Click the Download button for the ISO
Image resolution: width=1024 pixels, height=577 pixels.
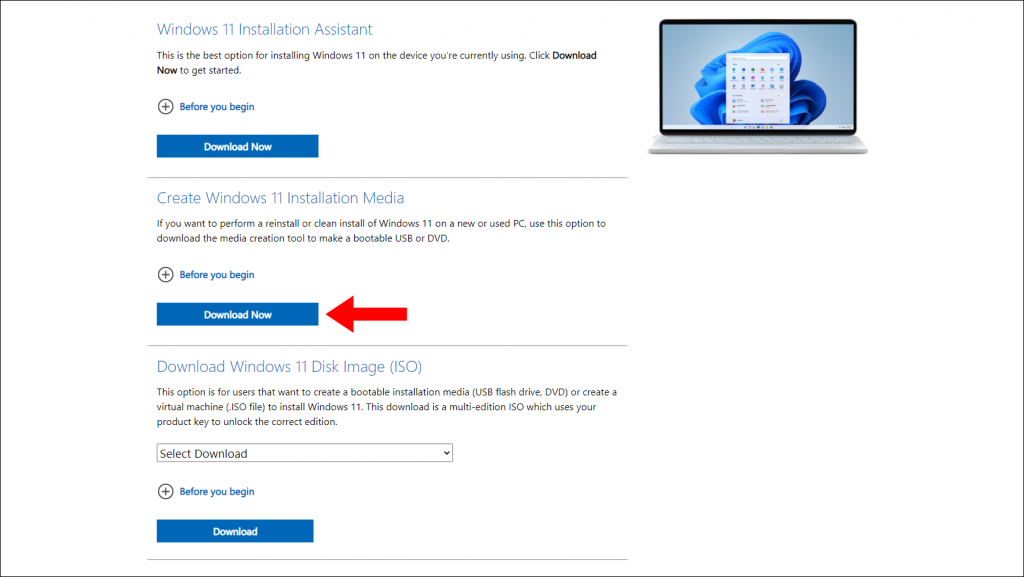pos(235,531)
